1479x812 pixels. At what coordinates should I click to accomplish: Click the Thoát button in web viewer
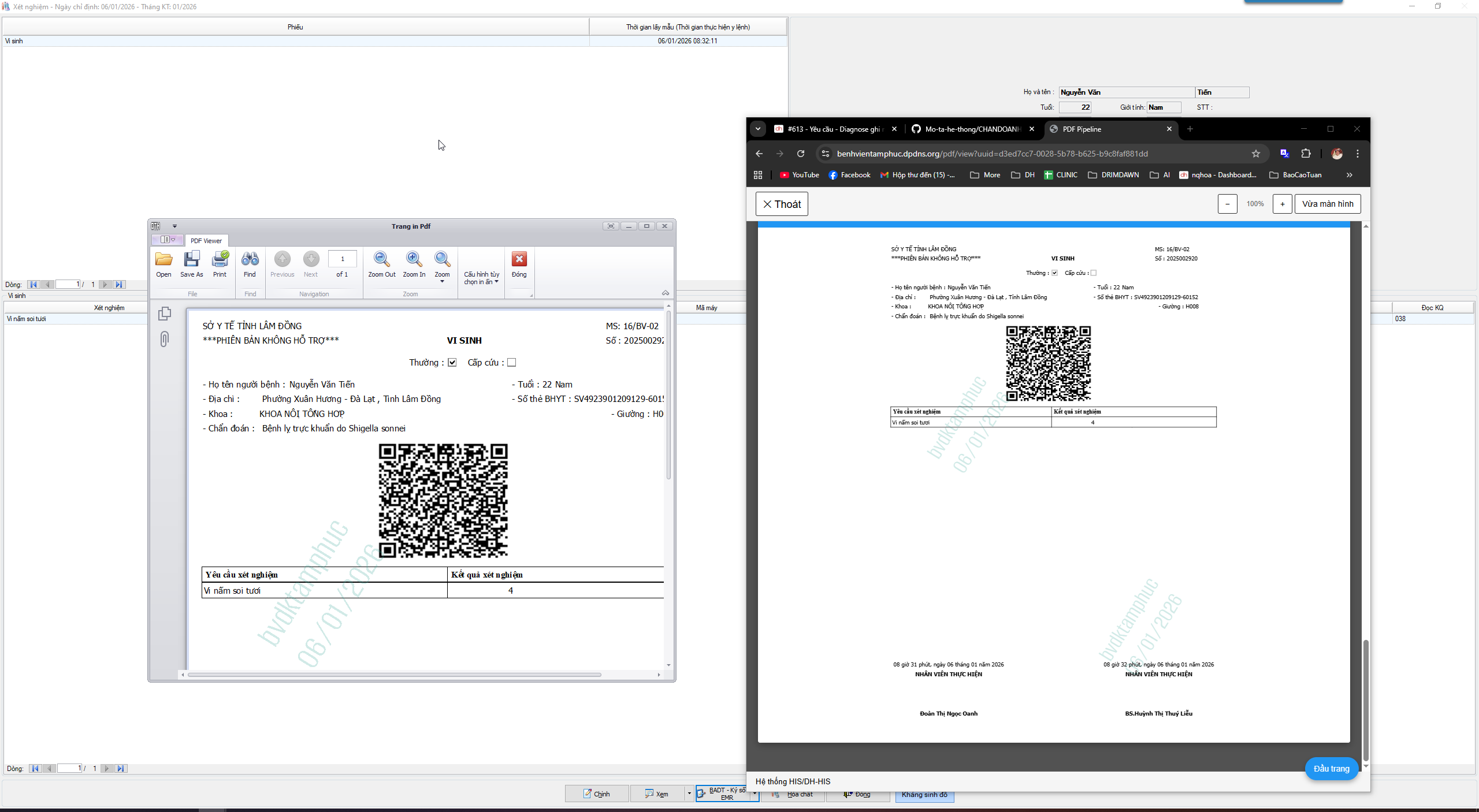[x=782, y=204]
